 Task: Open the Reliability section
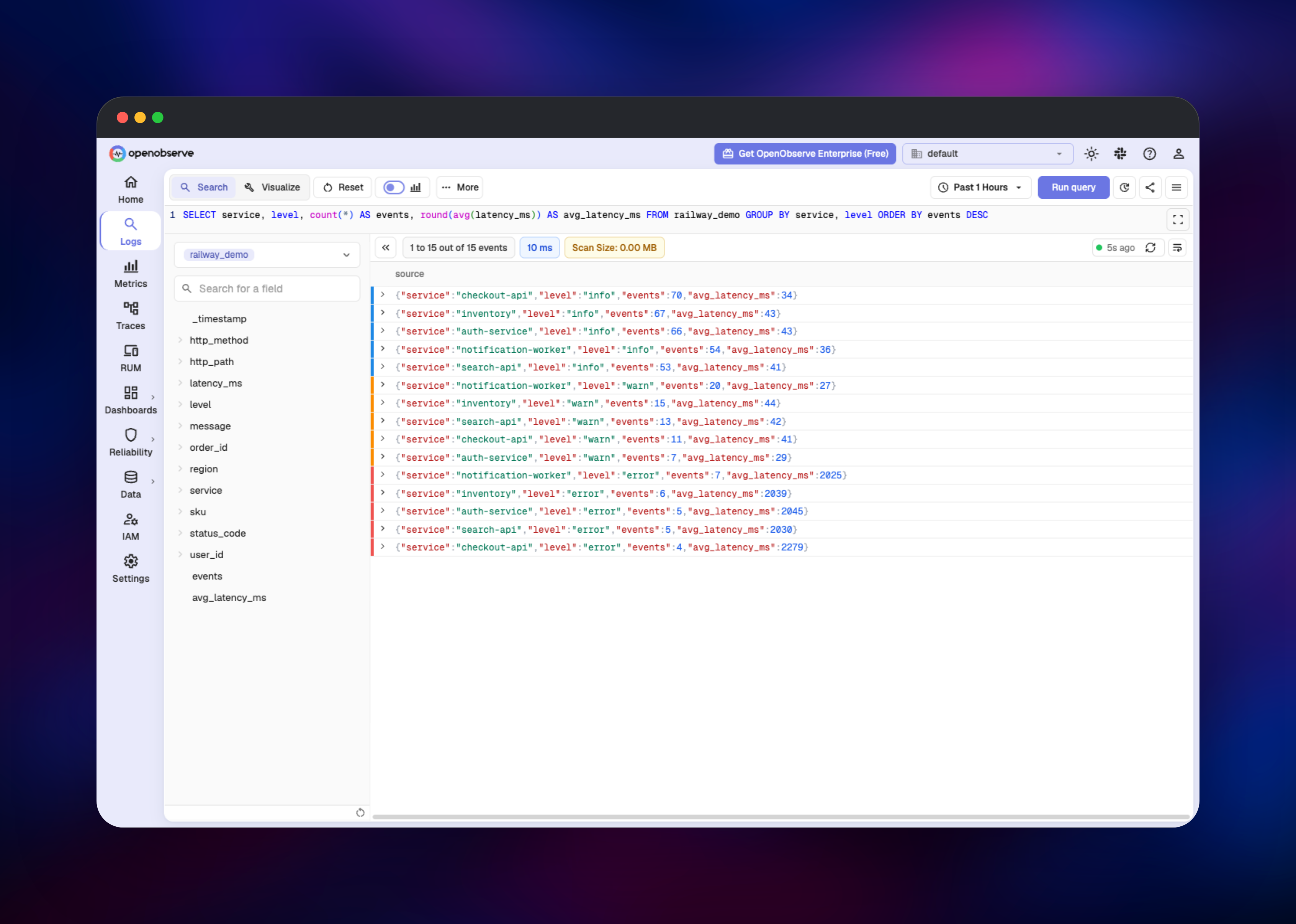click(130, 443)
